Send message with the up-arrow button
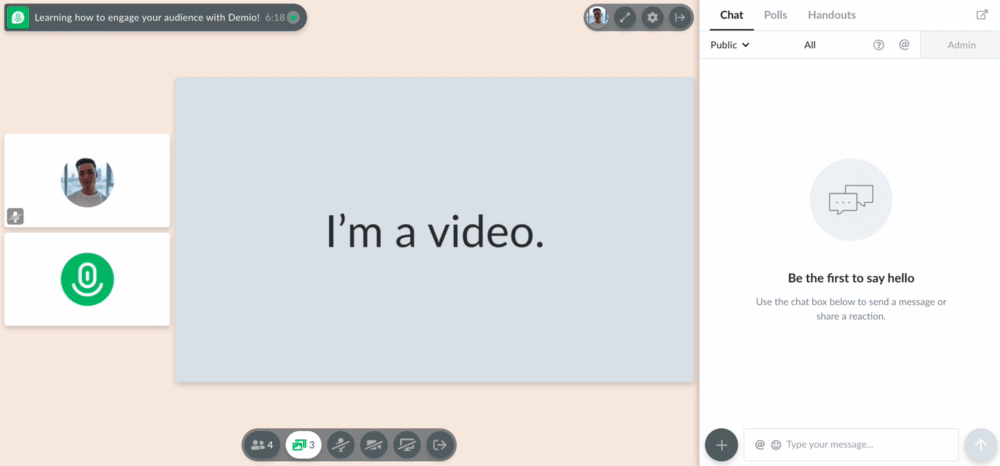The image size is (1000, 466). coord(981,445)
